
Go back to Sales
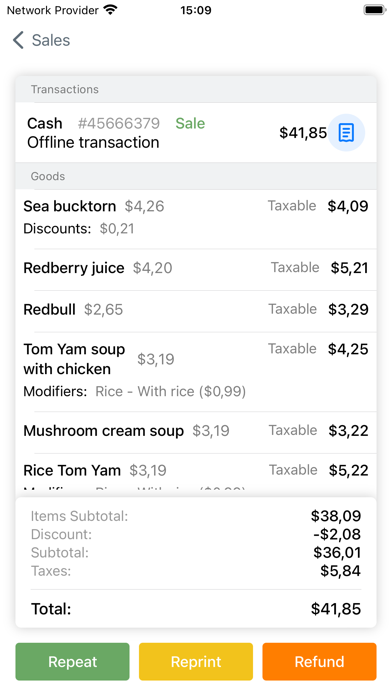pyautogui.click(x=41, y=40)
